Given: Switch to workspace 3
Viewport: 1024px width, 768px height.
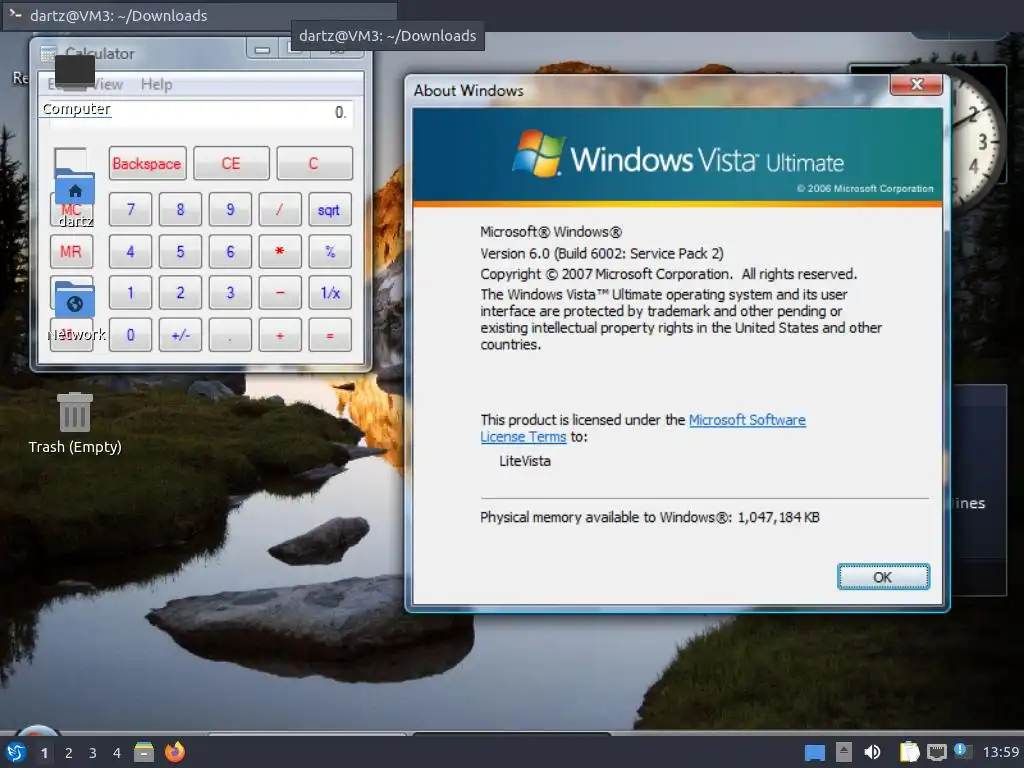Looking at the screenshot, I should click(93, 753).
